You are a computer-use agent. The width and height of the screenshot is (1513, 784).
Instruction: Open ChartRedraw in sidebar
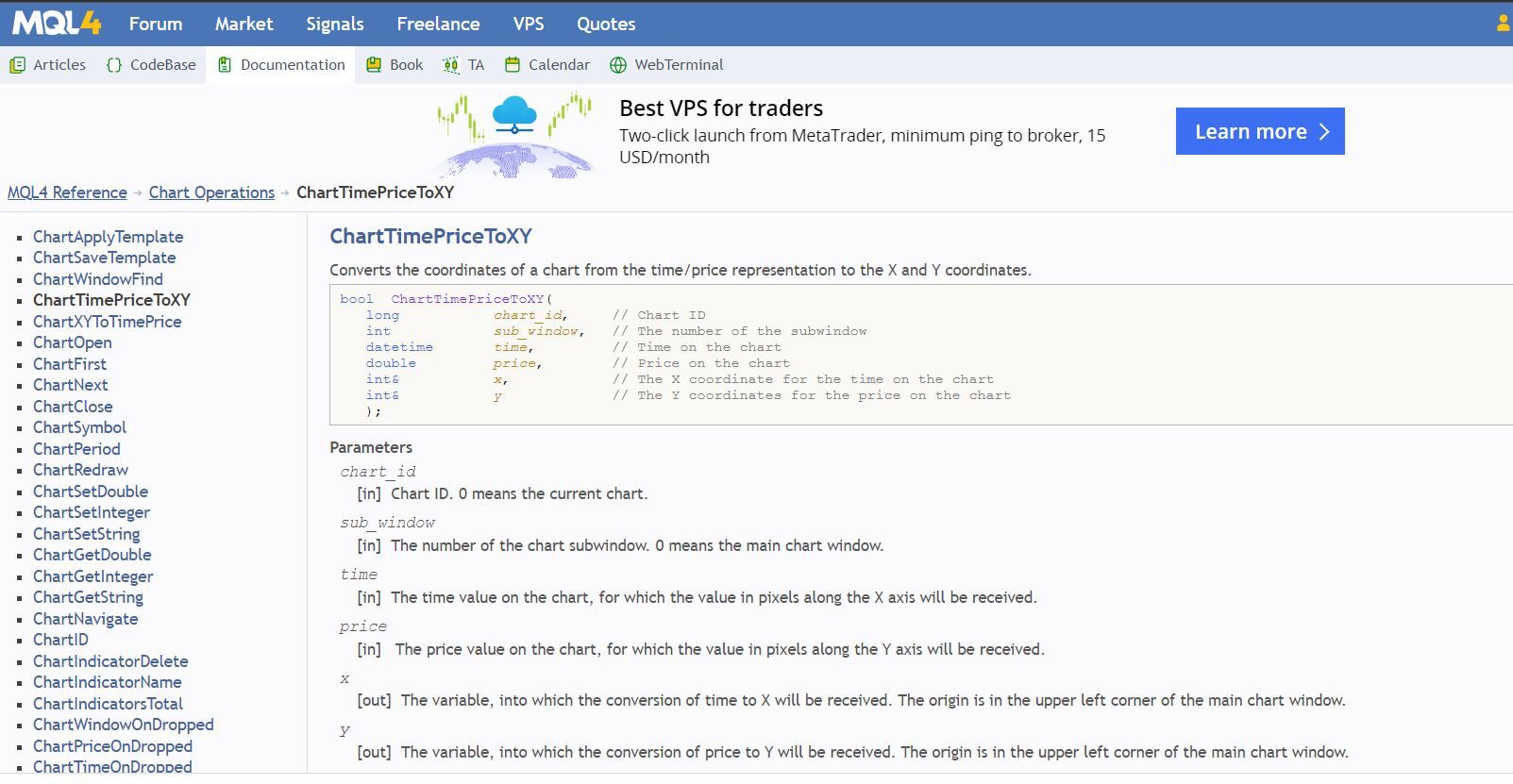tap(80, 470)
